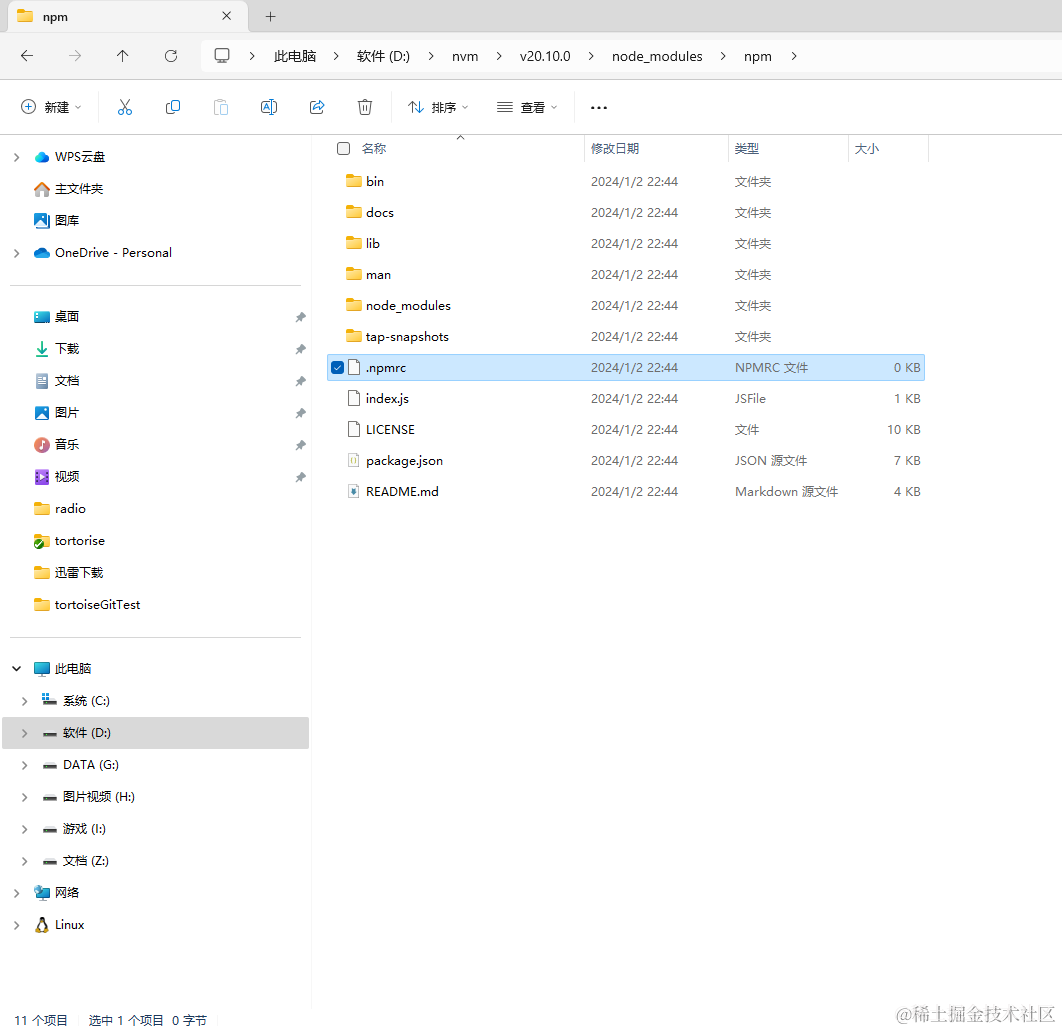
Task: Switch to the npm tab
Action: pyautogui.click(x=110, y=16)
